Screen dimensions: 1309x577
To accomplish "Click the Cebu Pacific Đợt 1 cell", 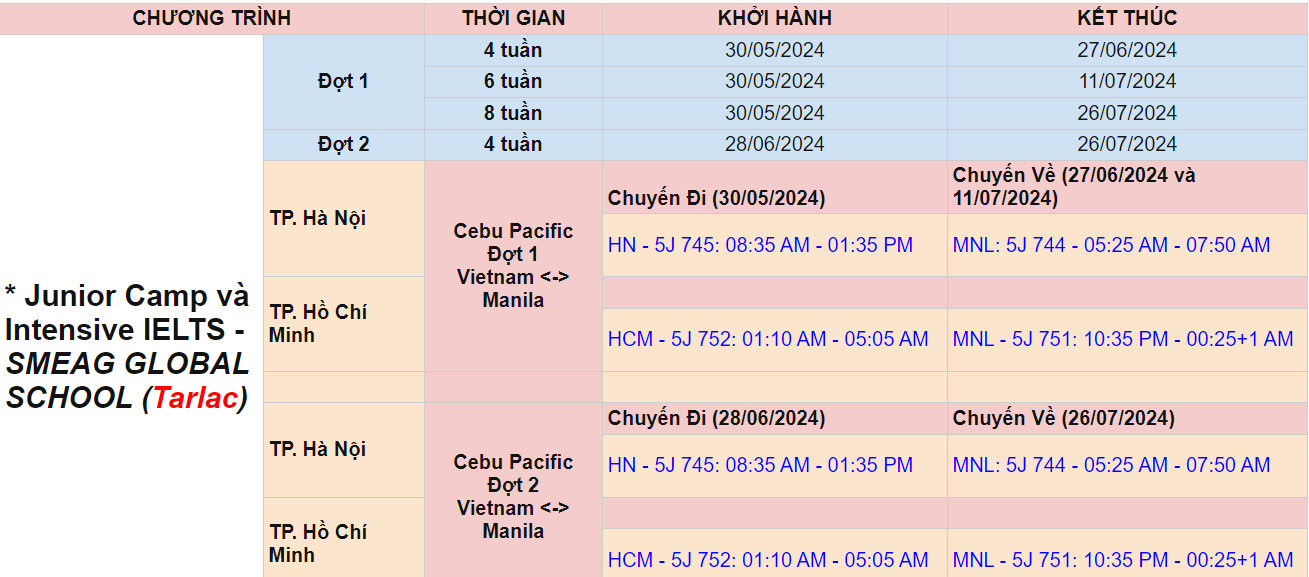I will tap(513, 266).
